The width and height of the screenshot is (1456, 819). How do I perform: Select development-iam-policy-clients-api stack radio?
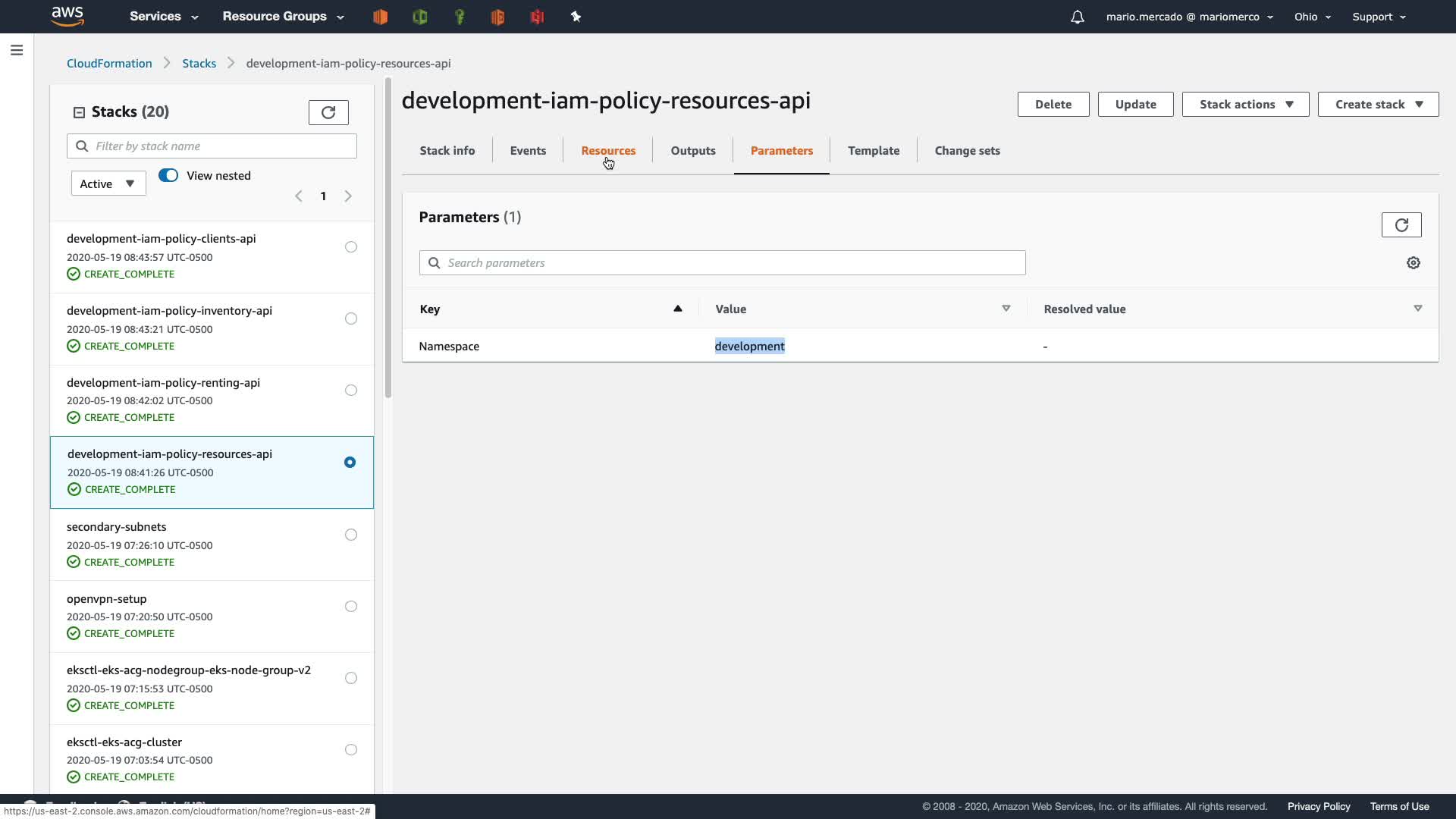(x=350, y=246)
